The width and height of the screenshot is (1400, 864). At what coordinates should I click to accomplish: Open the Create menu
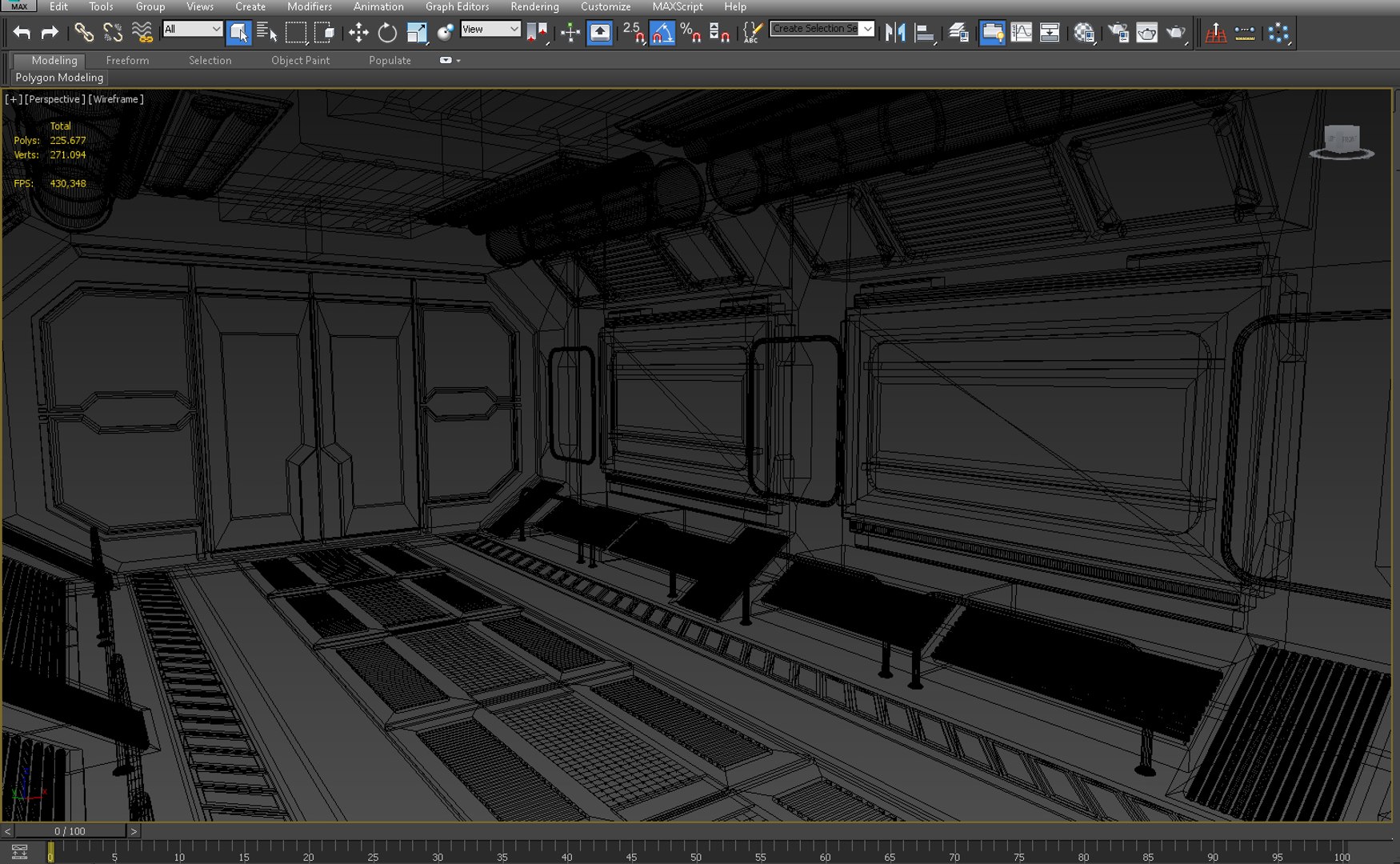250,6
